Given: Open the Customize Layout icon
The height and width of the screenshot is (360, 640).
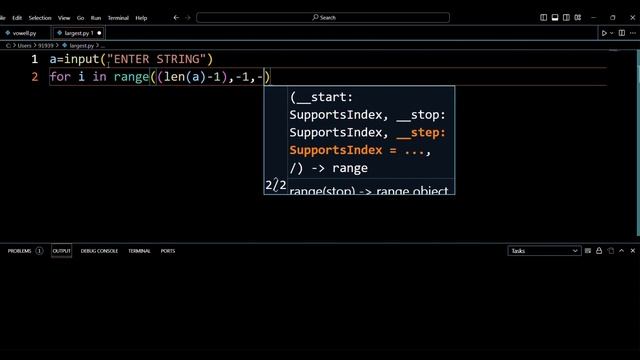Looking at the screenshot, I should 578,18.
